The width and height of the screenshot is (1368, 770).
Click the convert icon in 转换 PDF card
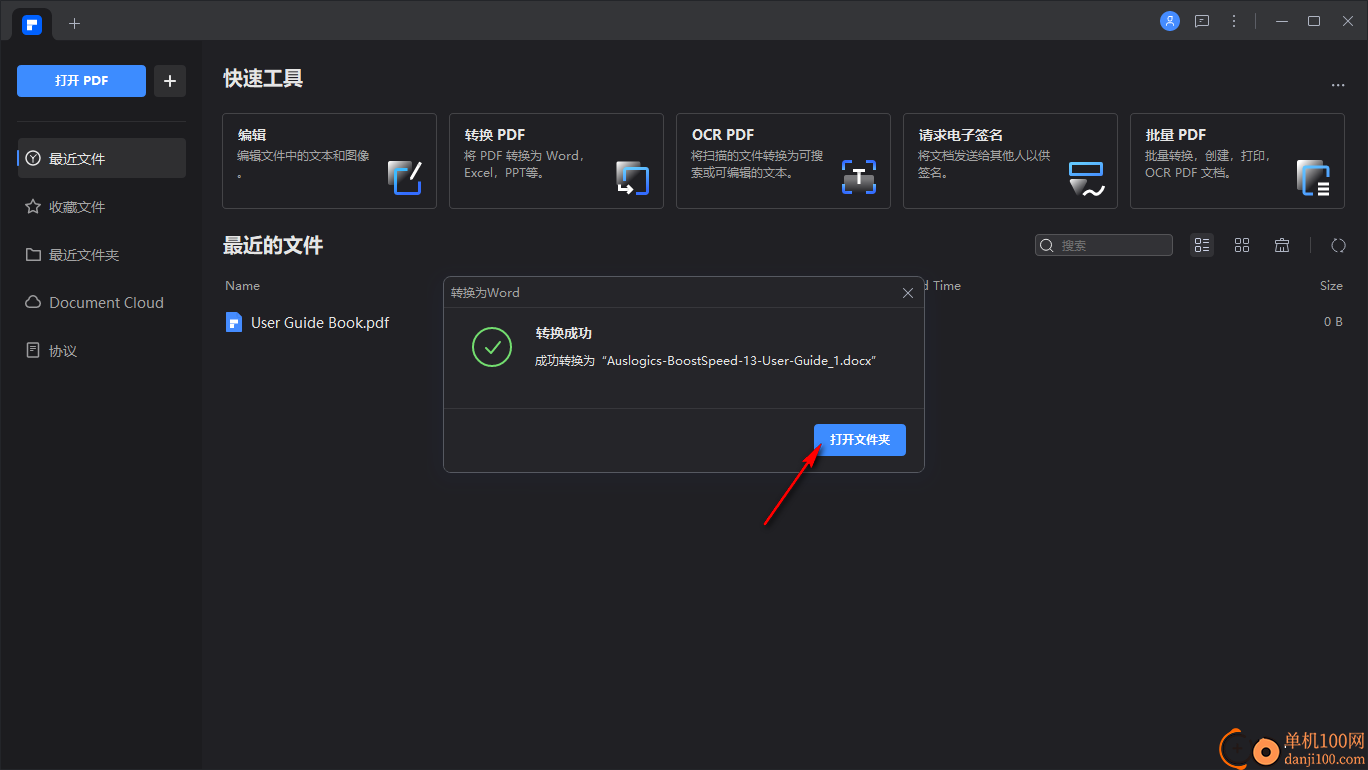632,177
